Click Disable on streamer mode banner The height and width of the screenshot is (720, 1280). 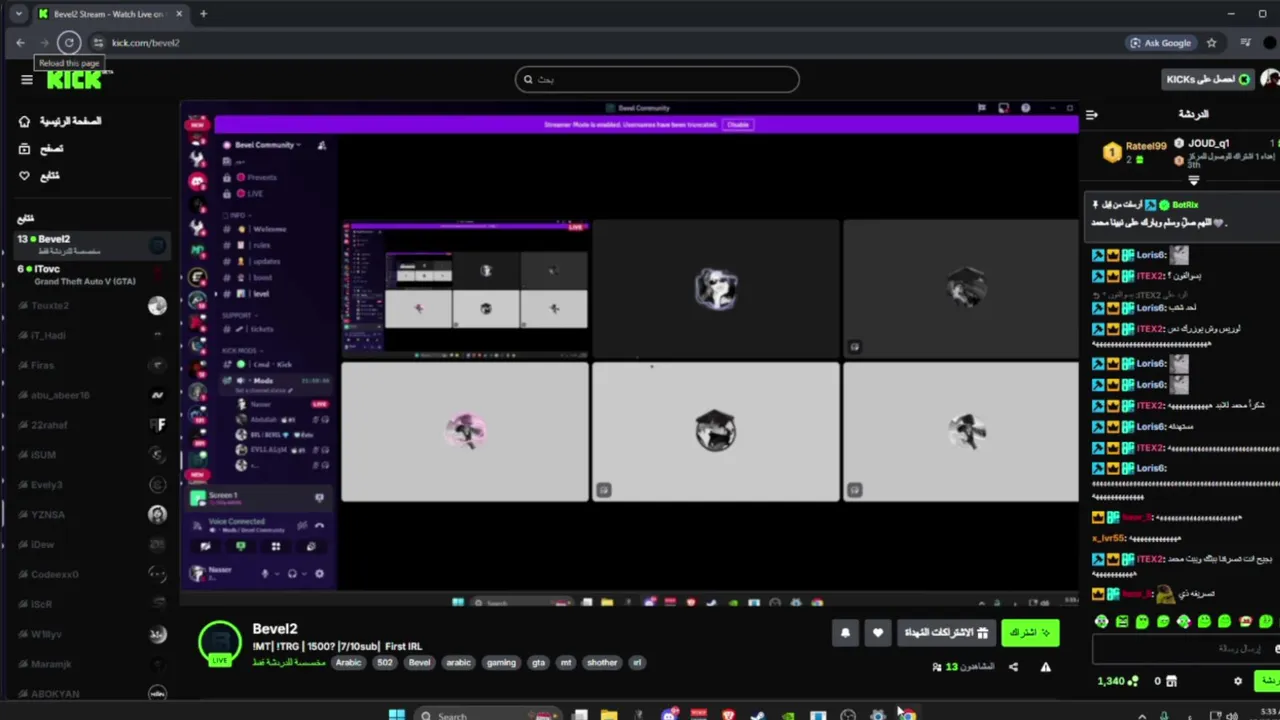[738, 125]
